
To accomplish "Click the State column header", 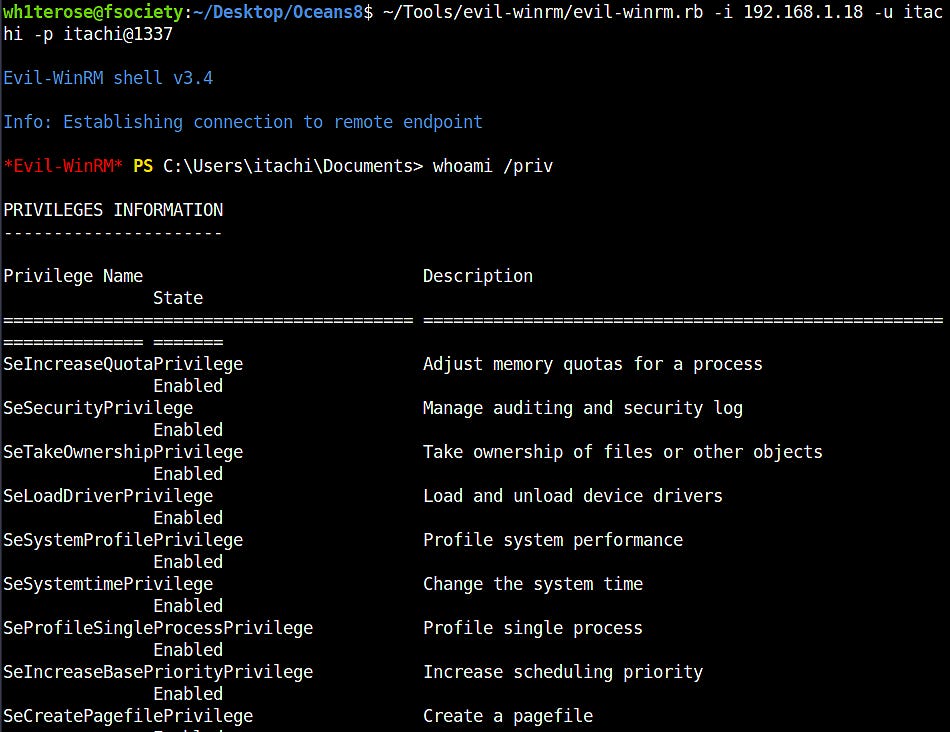I will [x=178, y=298].
